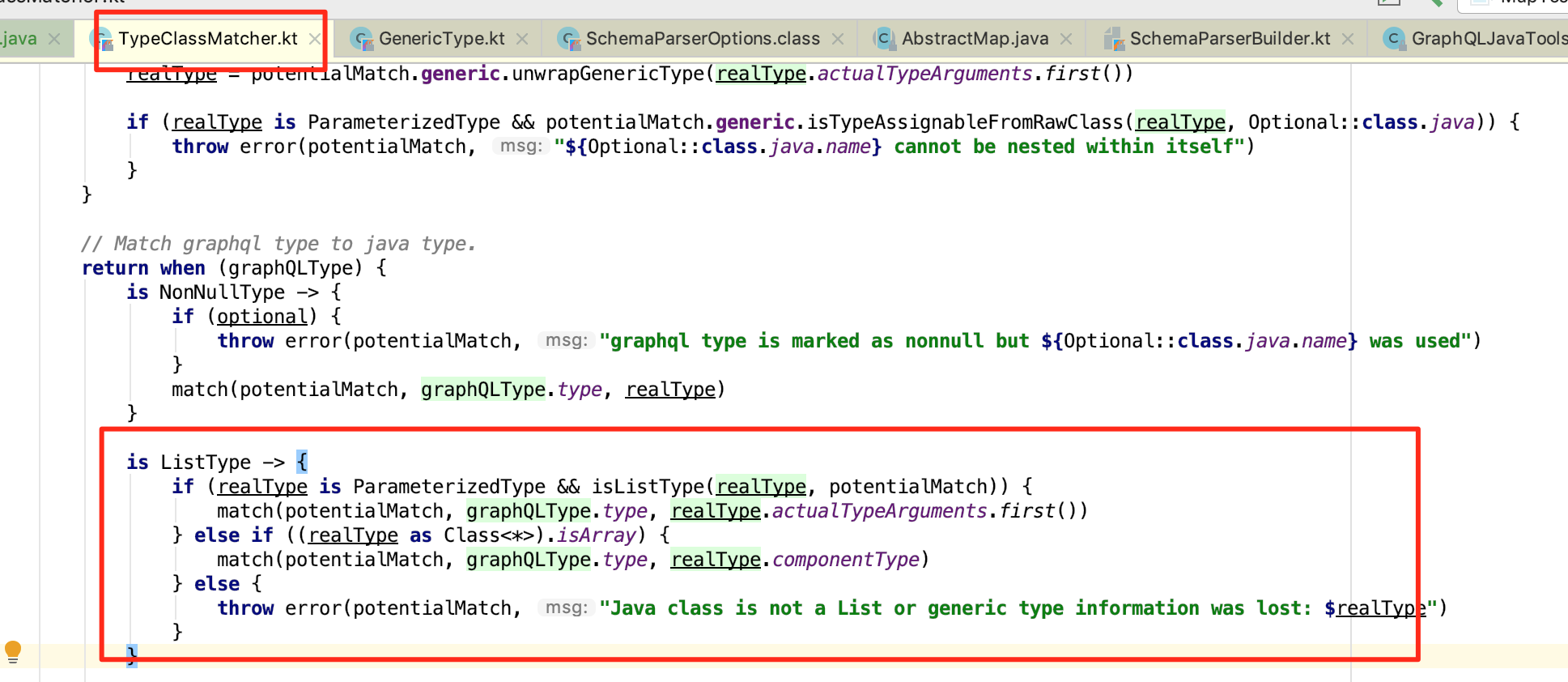Close the GenericType.kt tab
This screenshot has width=1568, height=682.
(x=522, y=39)
